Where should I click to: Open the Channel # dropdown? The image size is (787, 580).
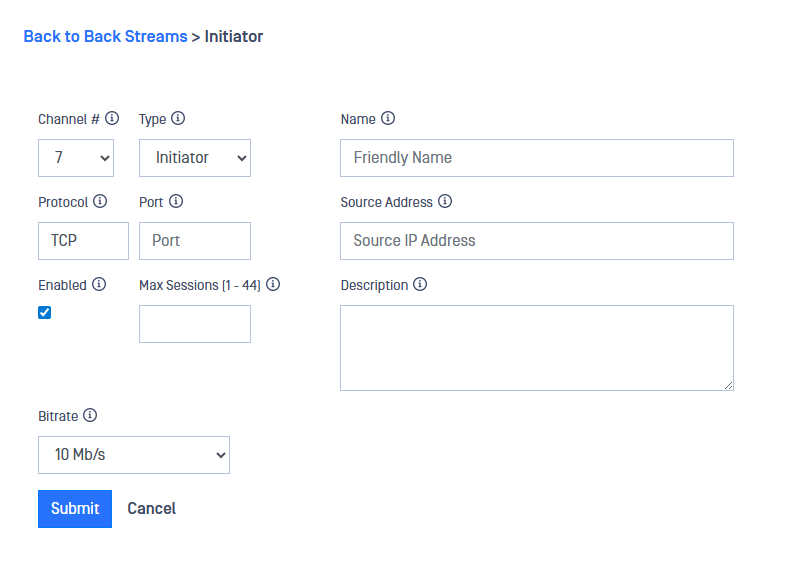click(76, 158)
